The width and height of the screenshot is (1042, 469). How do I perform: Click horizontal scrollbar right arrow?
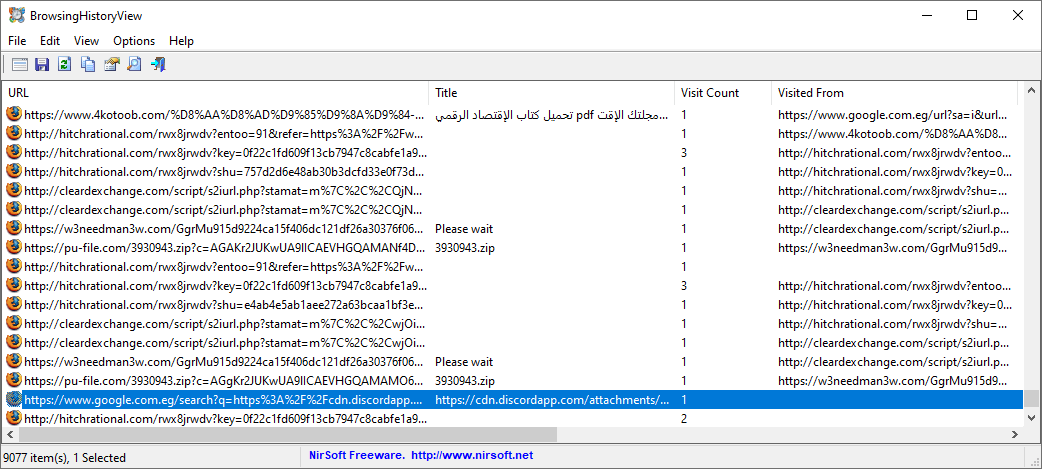click(1015, 434)
